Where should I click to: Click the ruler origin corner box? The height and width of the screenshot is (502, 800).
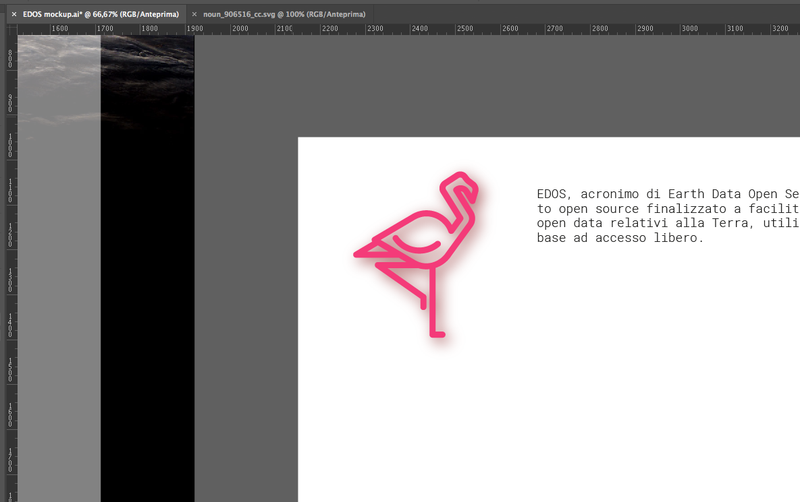[9, 29]
